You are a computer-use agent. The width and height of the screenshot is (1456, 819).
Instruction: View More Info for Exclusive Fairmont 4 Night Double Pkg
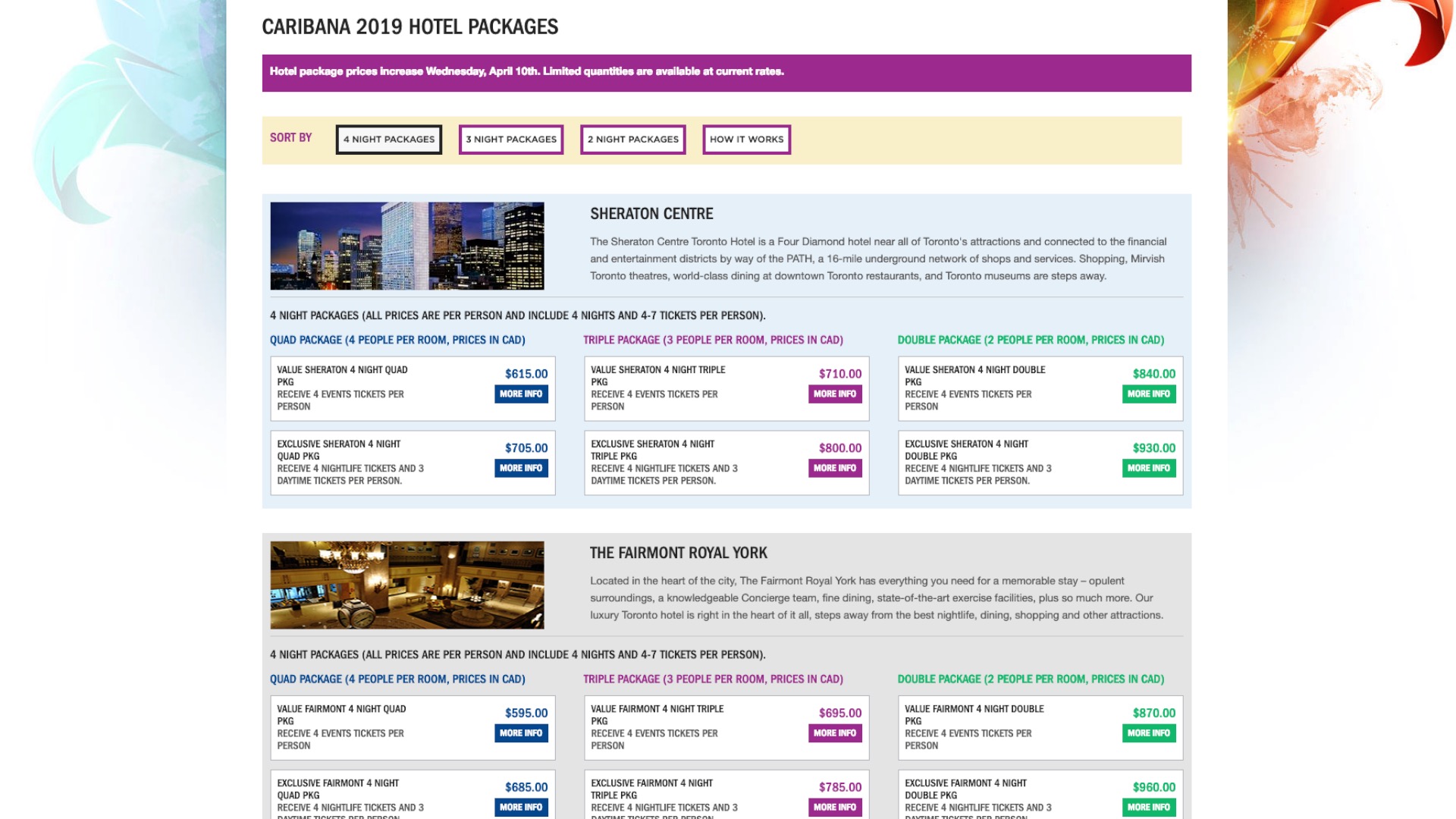(1149, 808)
